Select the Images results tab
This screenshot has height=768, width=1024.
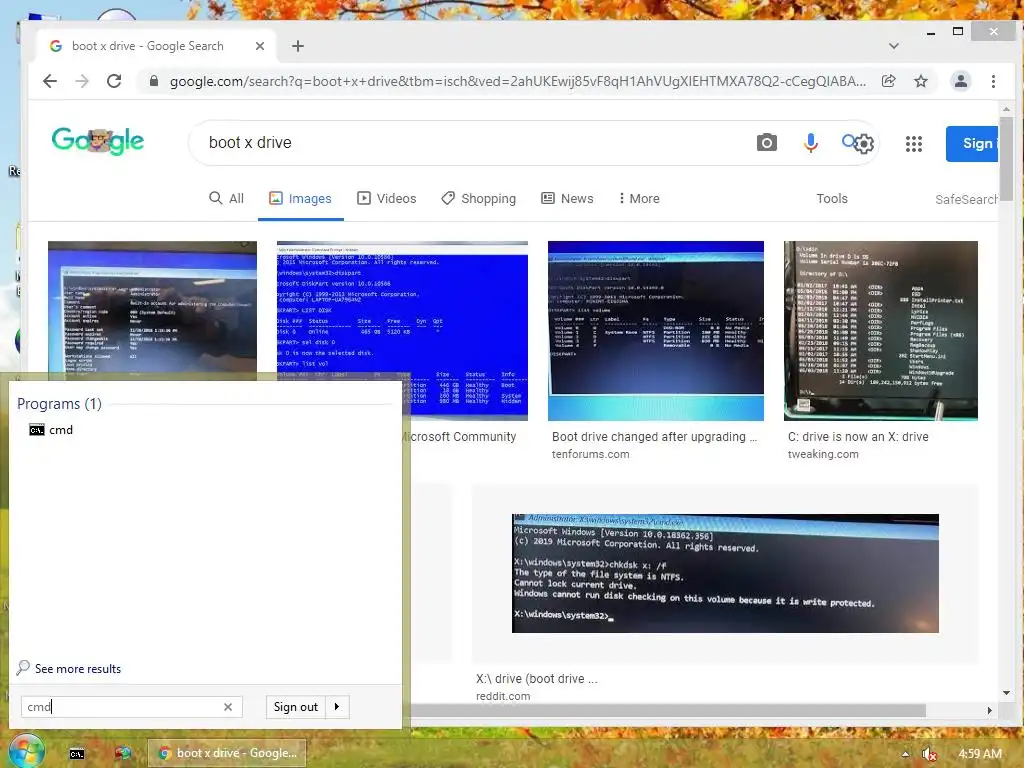pos(300,199)
